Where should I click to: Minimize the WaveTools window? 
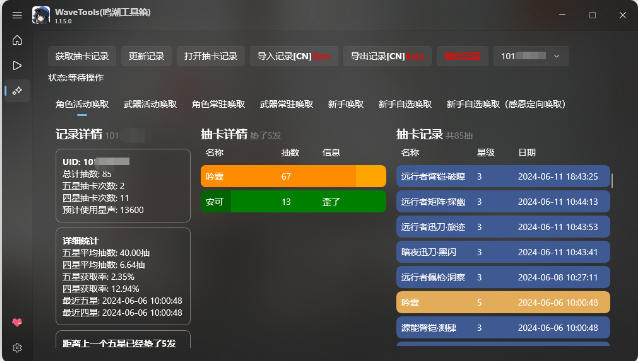562,15
